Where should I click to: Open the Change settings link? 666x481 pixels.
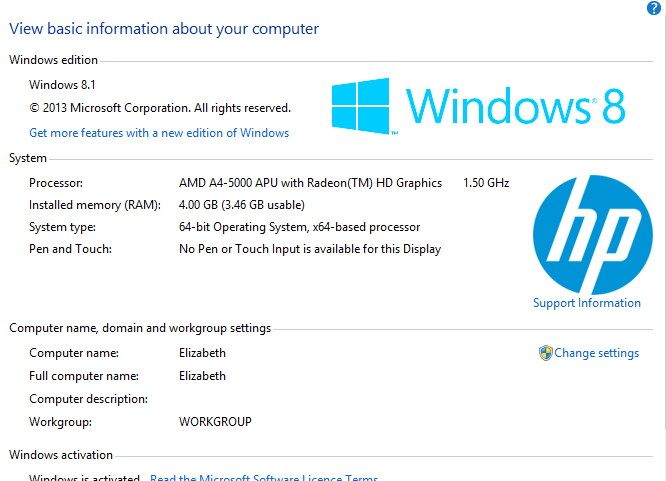[596, 353]
